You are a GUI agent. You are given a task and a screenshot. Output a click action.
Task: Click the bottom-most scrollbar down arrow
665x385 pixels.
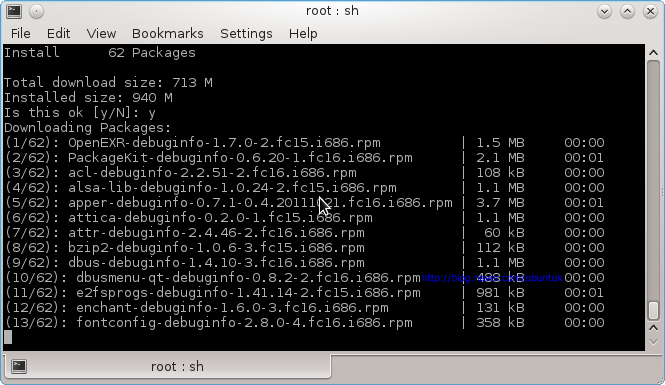click(x=654, y=342)
